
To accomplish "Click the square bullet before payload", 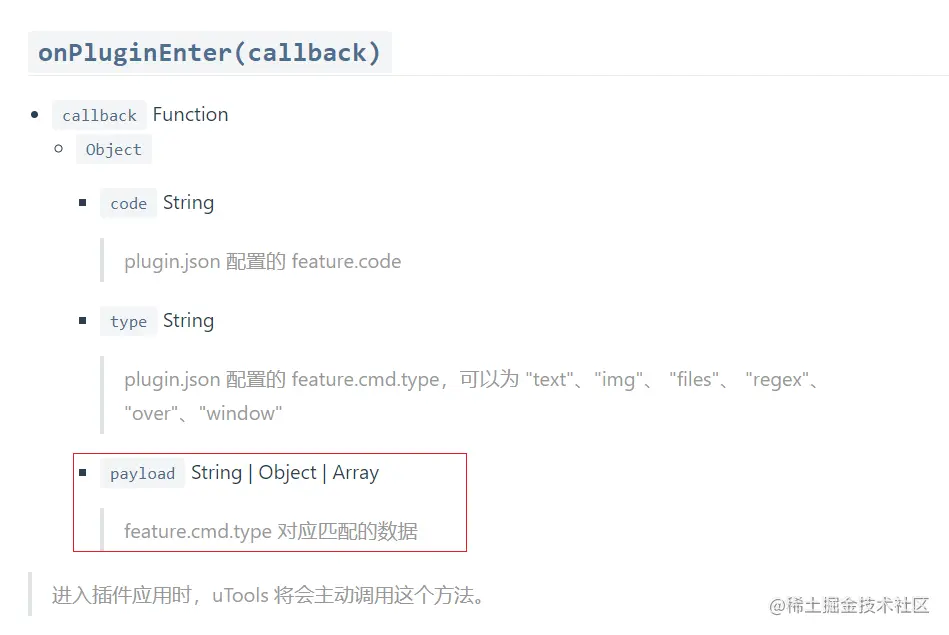I will tap(83, 473).
